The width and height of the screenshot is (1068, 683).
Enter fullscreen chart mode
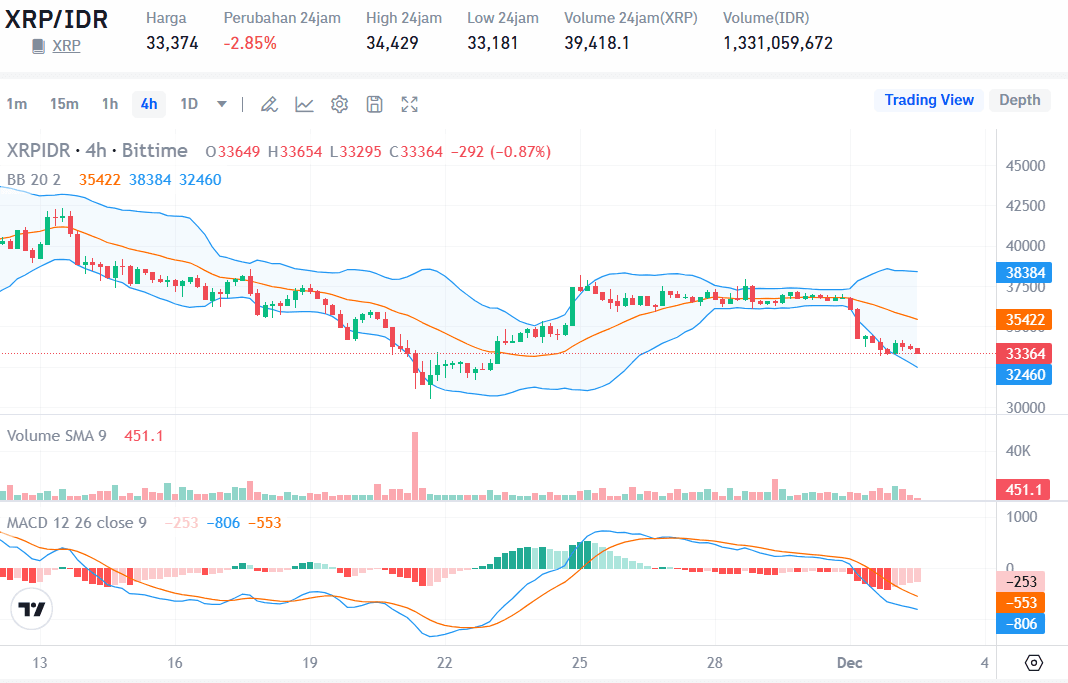pyautogui.click(x=409, y=103)
